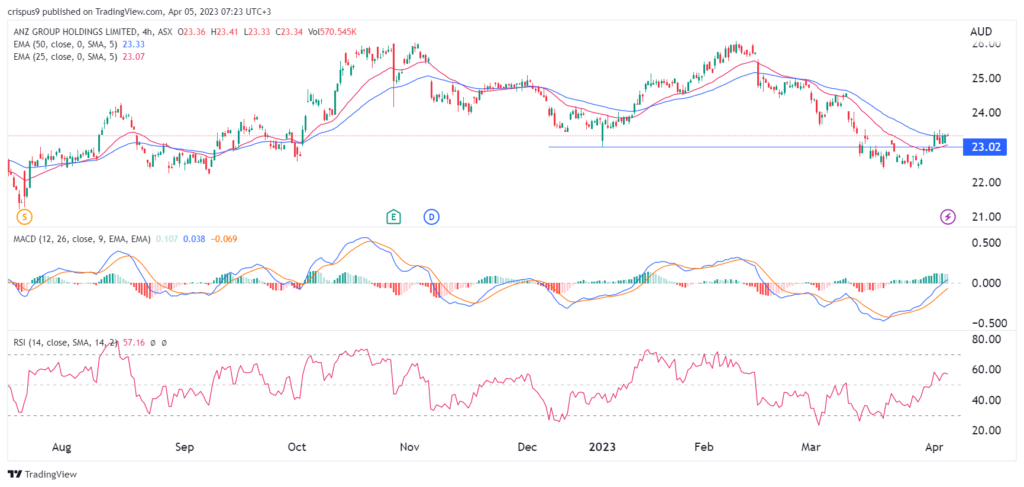
Task: Click the Aug label on time axis
Action: coord(60,448)
